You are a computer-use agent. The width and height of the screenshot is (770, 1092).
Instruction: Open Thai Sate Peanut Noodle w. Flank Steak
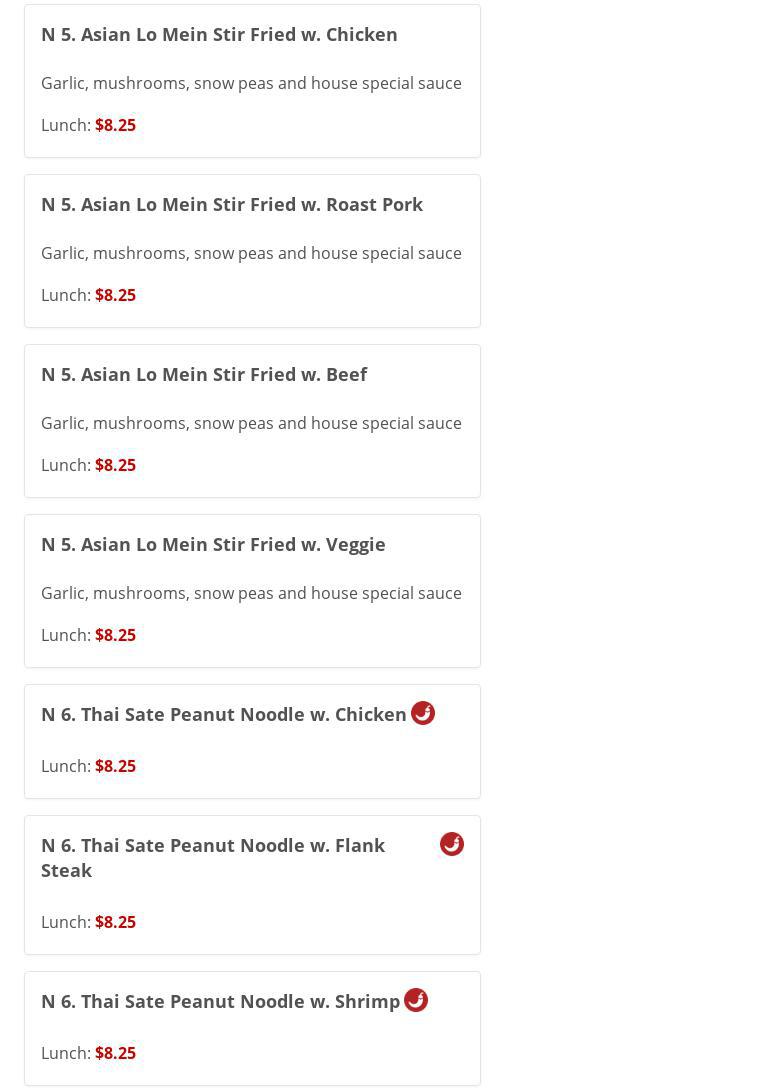click(213, 857)
